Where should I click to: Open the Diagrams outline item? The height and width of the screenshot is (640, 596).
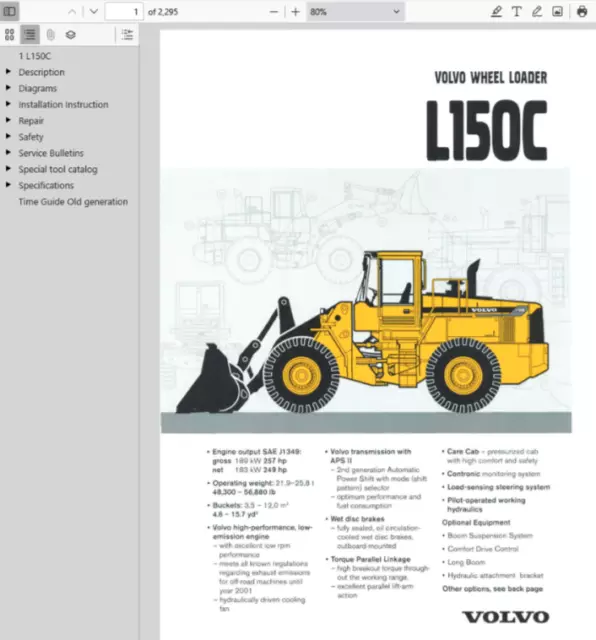point(38,89)
